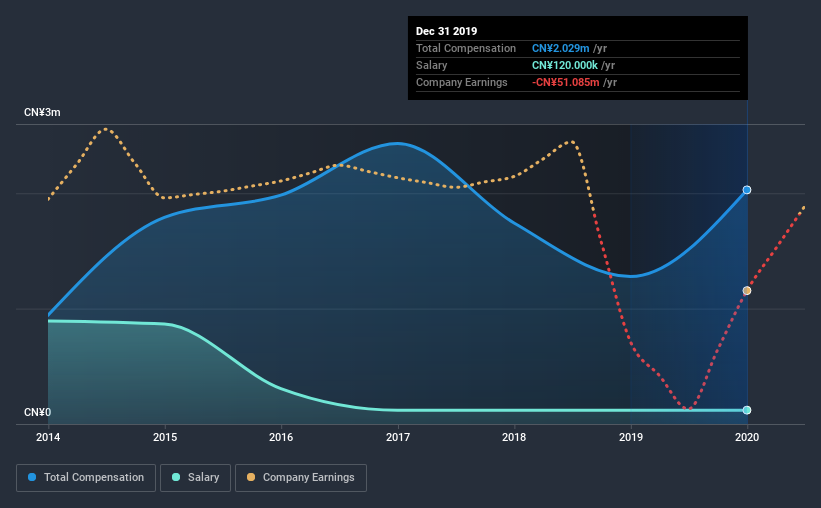This screenshot has height=508, width=821.
Task: Toggle the Total Compensation legend button
Action: pos(86,478)
